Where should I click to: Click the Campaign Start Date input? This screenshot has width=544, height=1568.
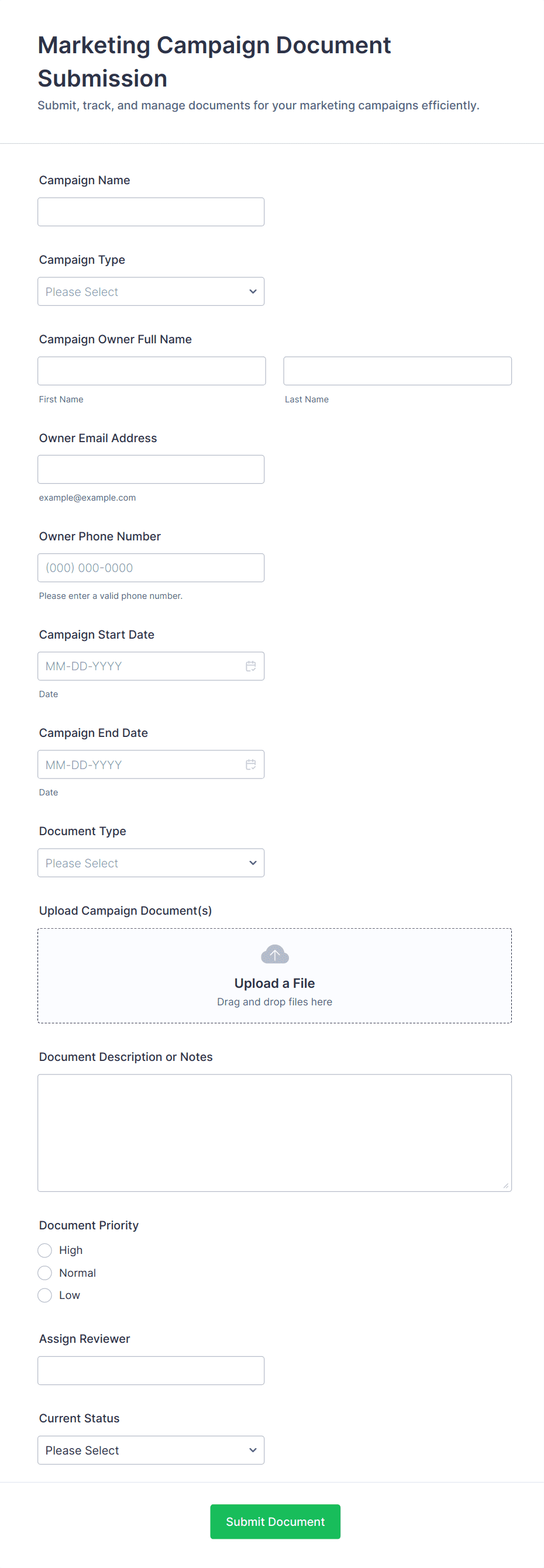click(x=140, y=666)
